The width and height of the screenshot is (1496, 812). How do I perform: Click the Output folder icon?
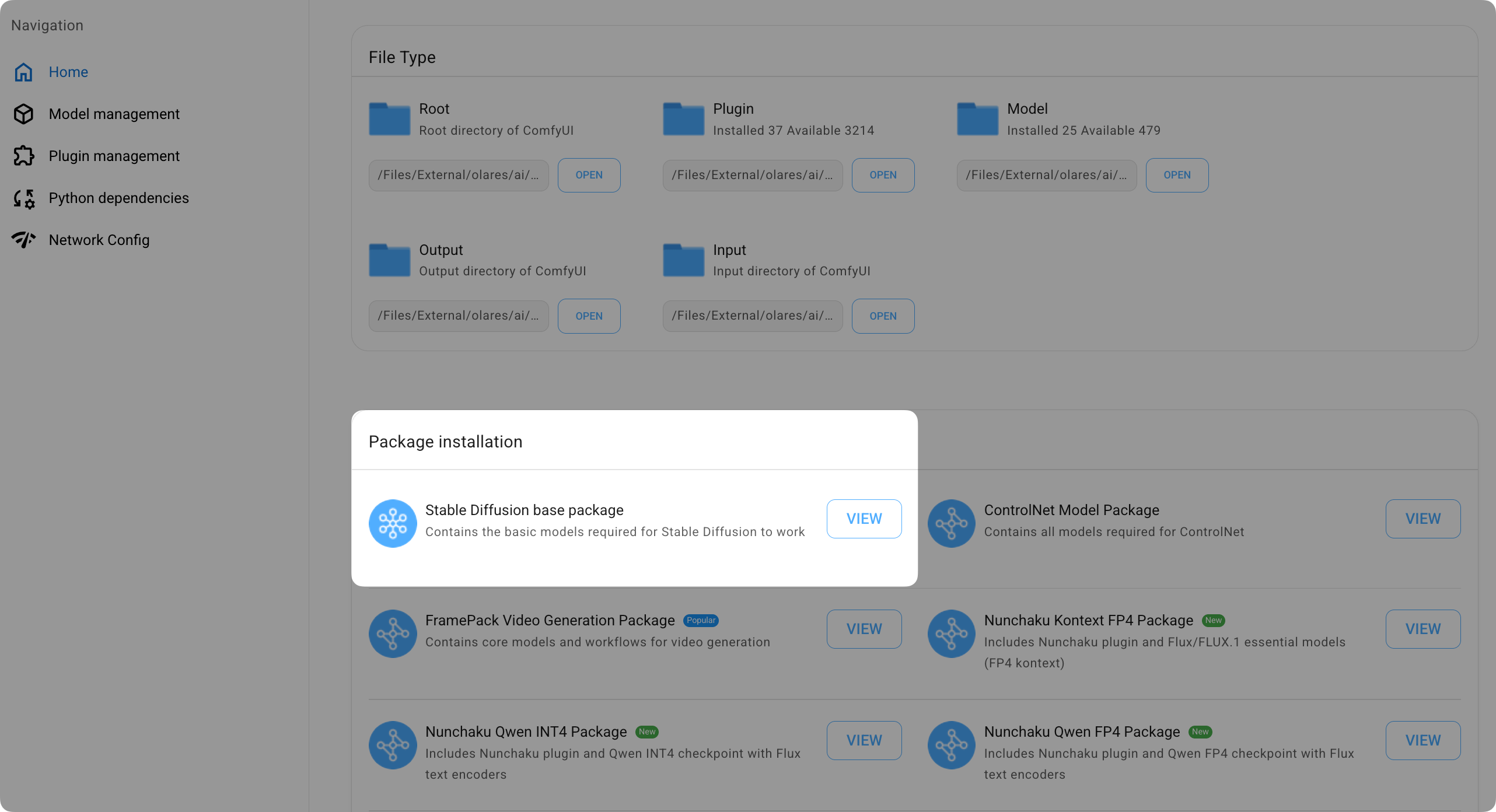pyautogui.click(x=389, y=260)
